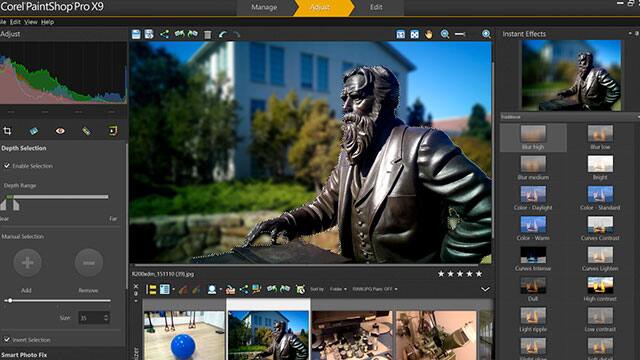This screenshot has height=360, width=640.
Task: Click the Delete trash can icon
Action: click(x=208, y=35)
